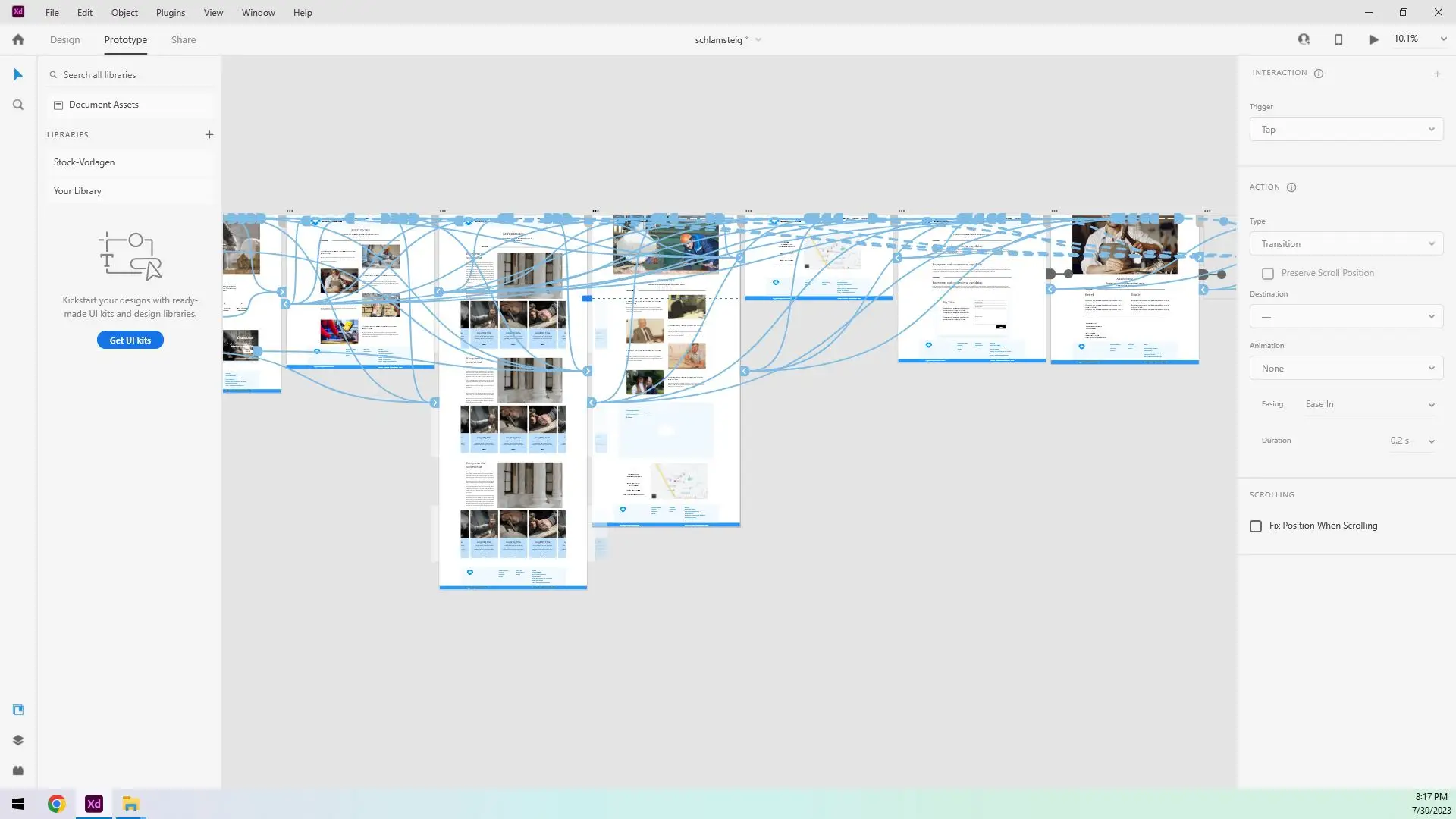The width and height of the screenshot is (1456, 819).
Task: Toggle Fix Position When Scrolling
Action: [1256, 526]
